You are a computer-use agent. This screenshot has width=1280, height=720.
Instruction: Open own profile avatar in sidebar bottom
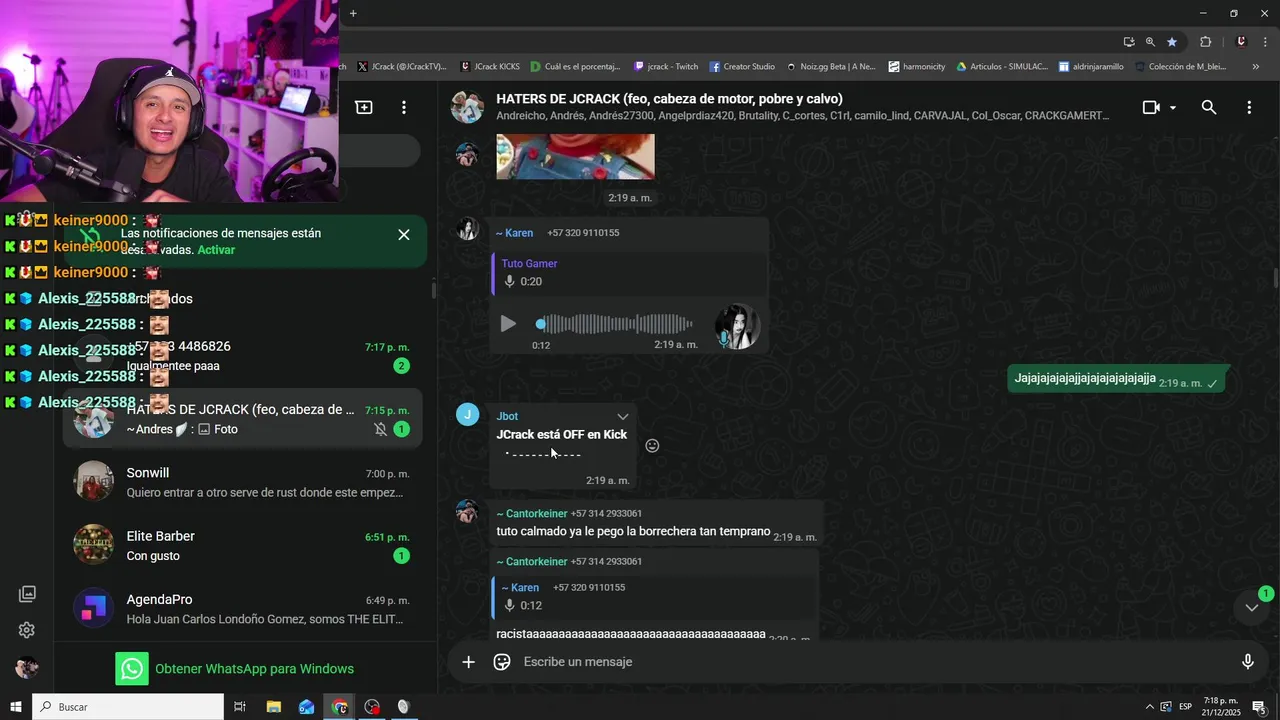pyautogui.click(x=27, y=668)
